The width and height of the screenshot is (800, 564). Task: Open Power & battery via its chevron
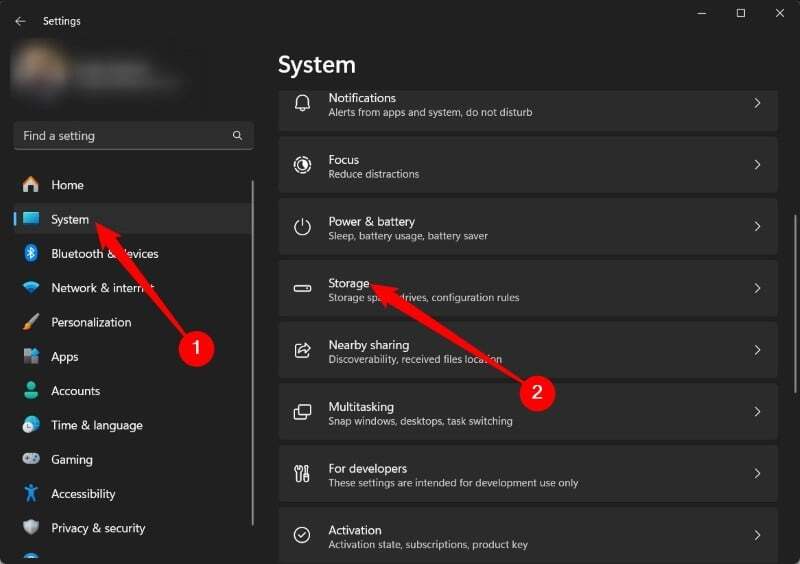(757, 227)
